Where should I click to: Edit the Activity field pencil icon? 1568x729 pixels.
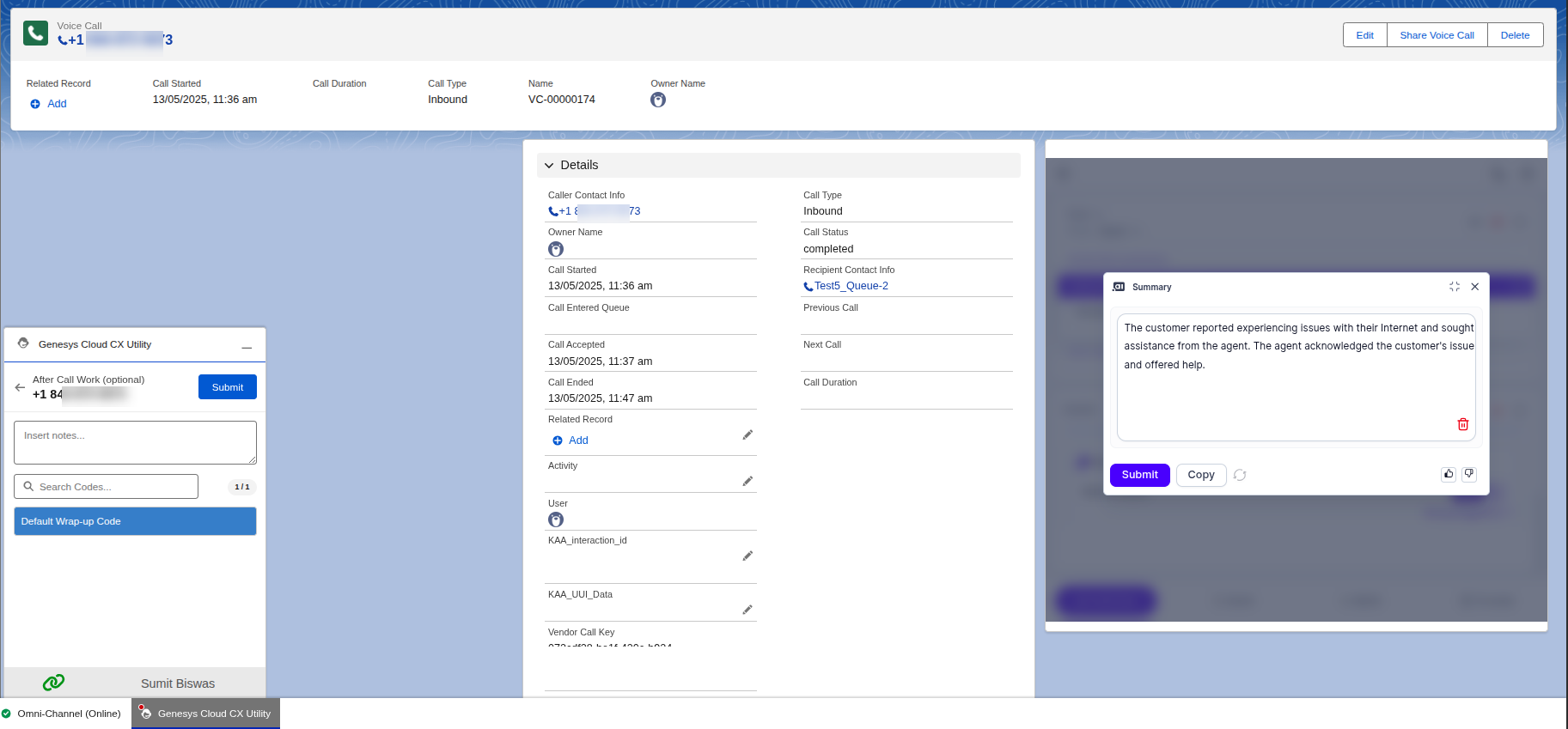pos(747,482)
